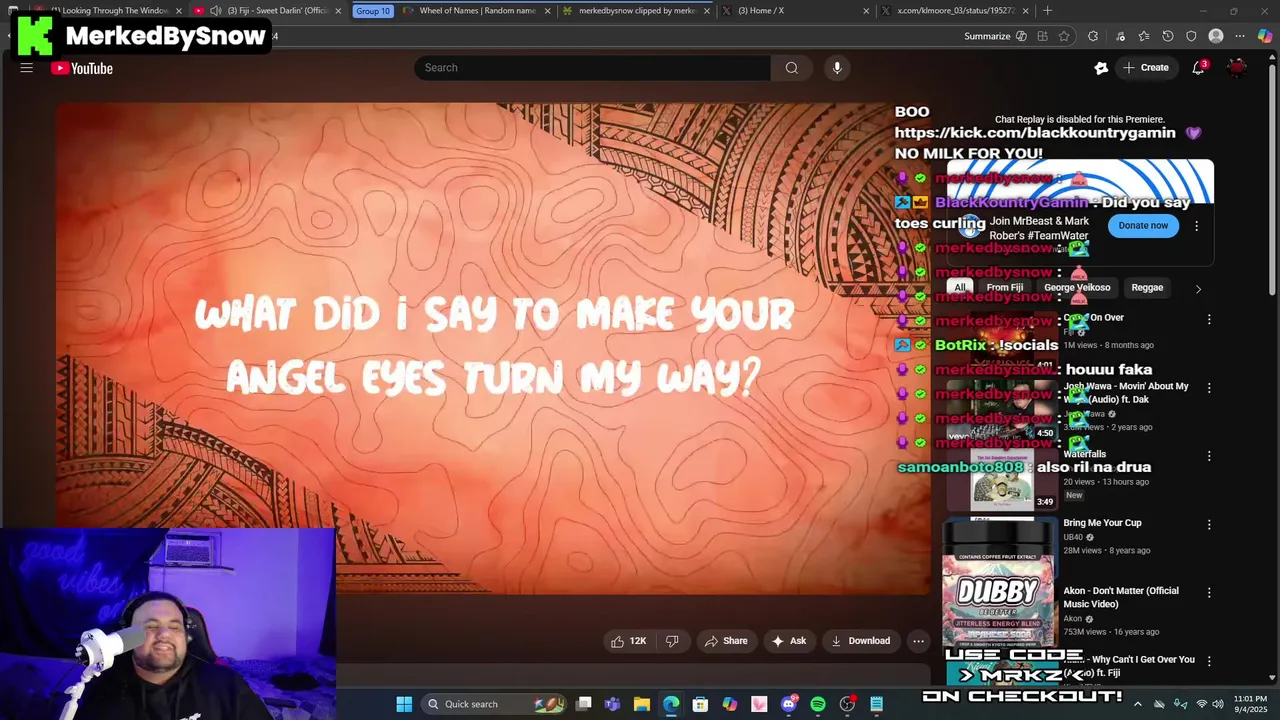Expand hidden system tray icons
Screen dimensions: 1280x720
pos(1137,704)
